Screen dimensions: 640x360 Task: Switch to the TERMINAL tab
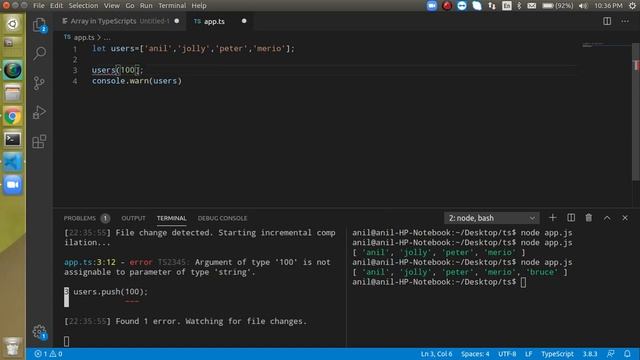tap(171, 218)
